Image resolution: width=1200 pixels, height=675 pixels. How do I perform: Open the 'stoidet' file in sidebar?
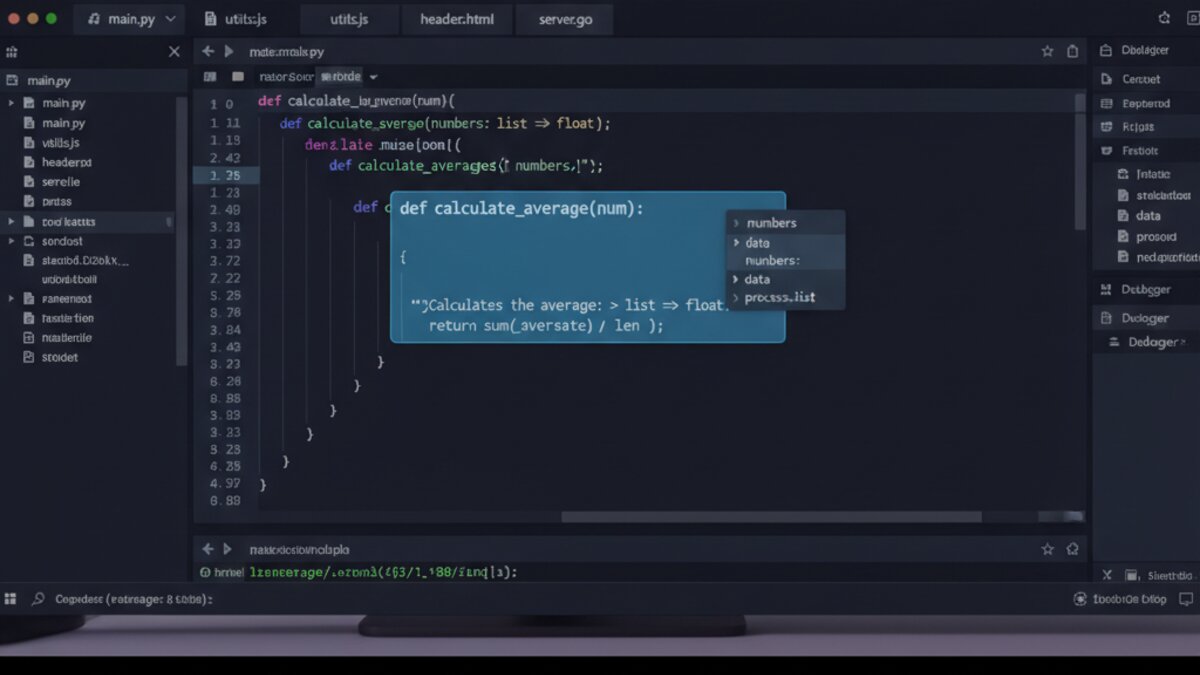pyautogui.click(x=60, y=357)
